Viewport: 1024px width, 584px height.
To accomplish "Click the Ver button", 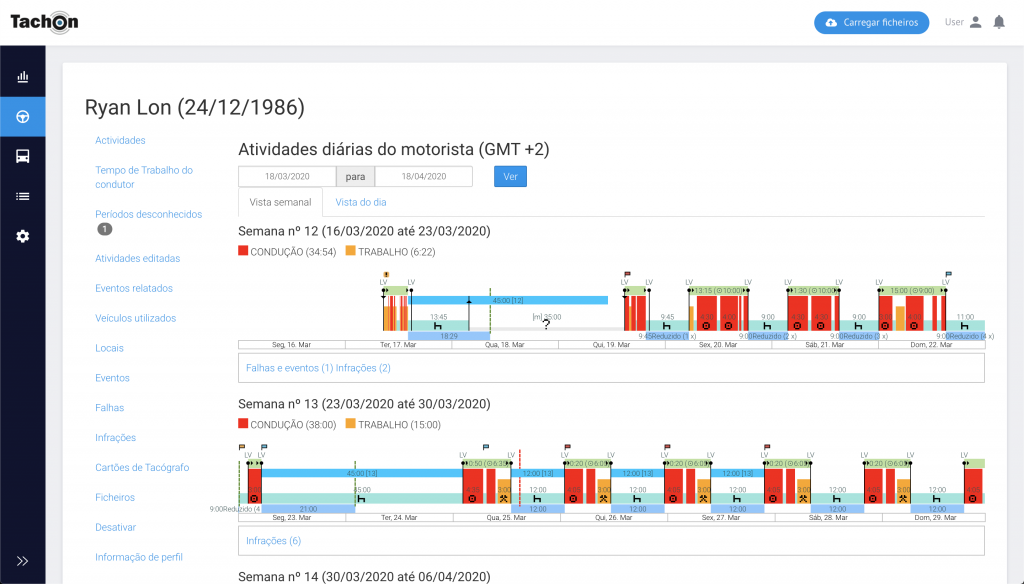I will coord(510,176).
